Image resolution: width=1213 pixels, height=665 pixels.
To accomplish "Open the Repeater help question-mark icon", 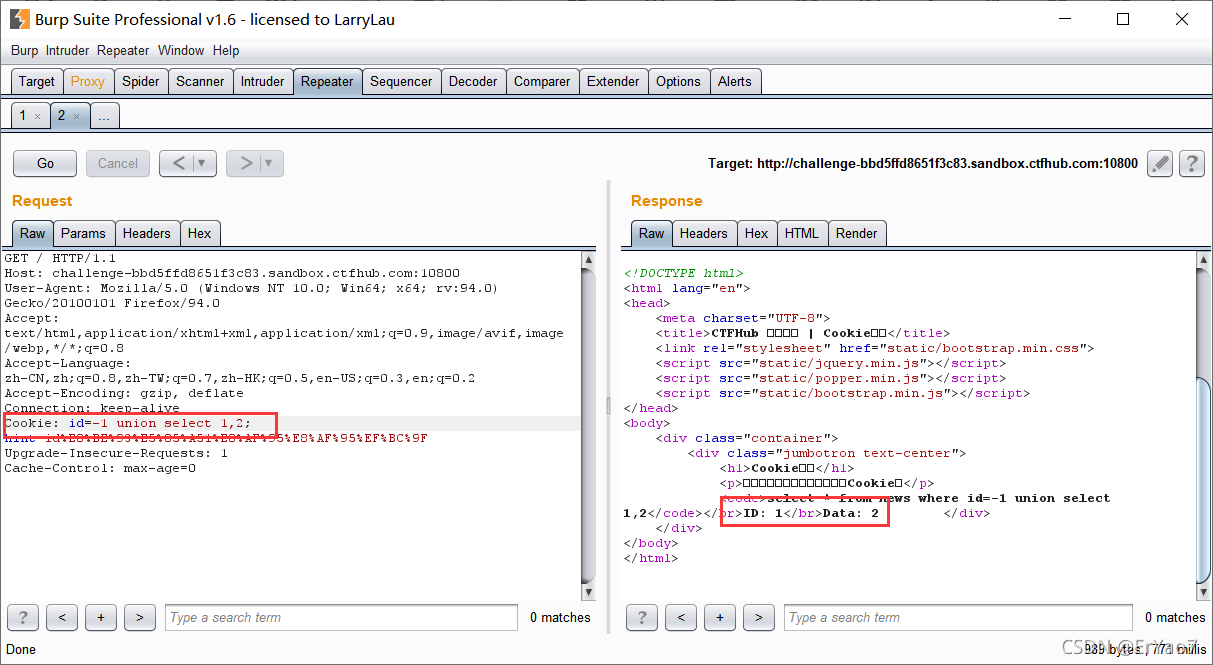I will [x=1191, y=163].
